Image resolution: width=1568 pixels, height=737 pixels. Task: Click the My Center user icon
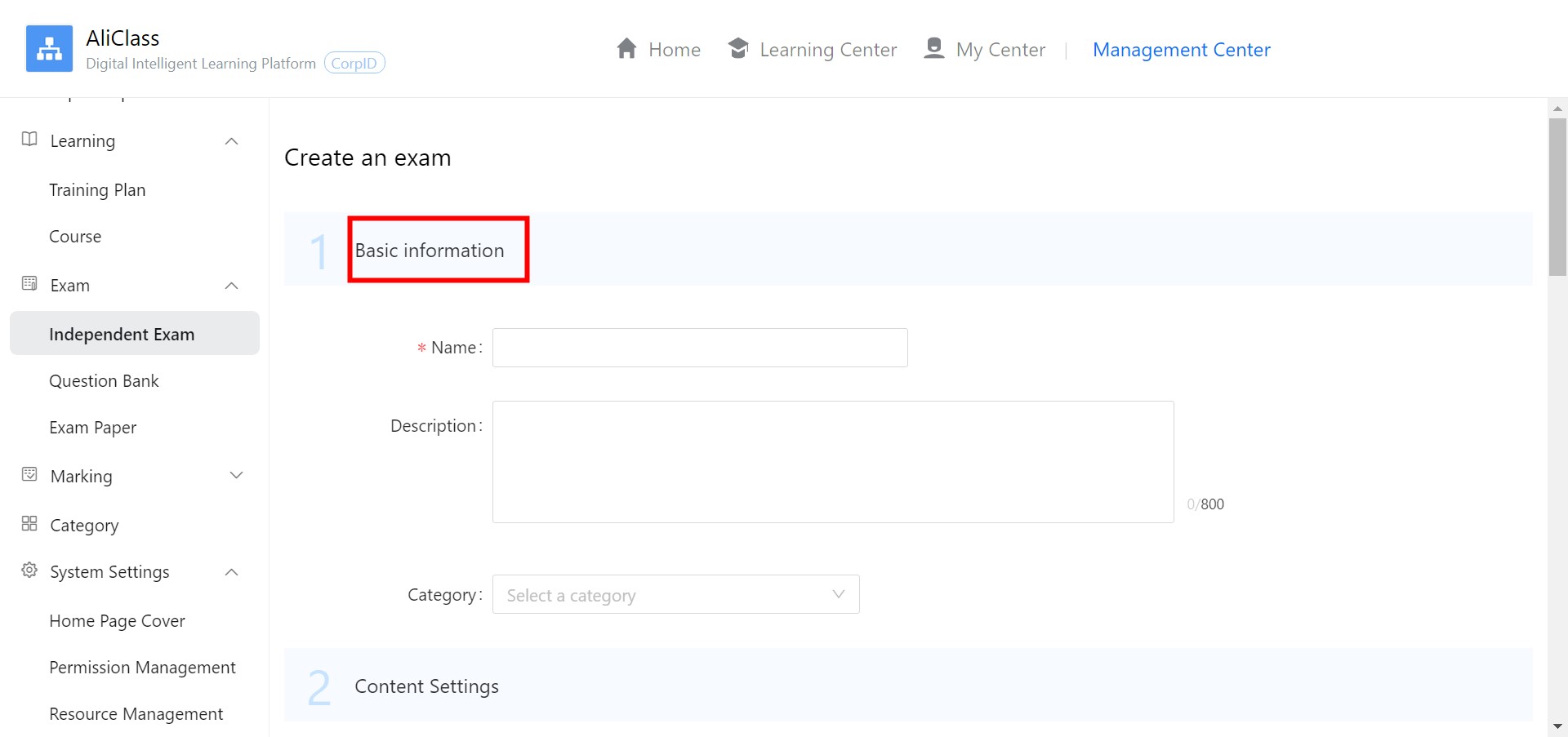pyautogui.click(x=933, y=48)
